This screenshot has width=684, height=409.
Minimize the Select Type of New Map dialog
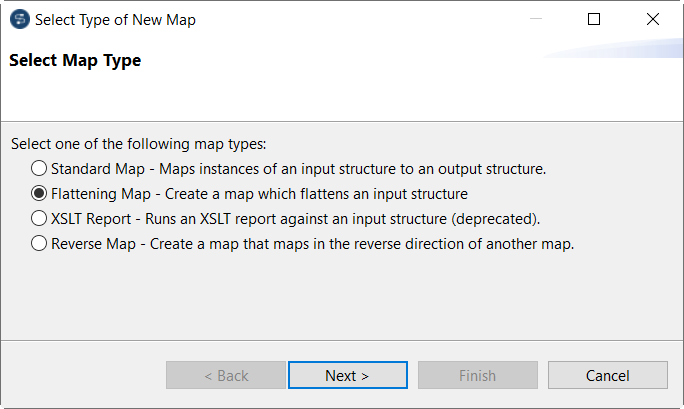(537, 19)
